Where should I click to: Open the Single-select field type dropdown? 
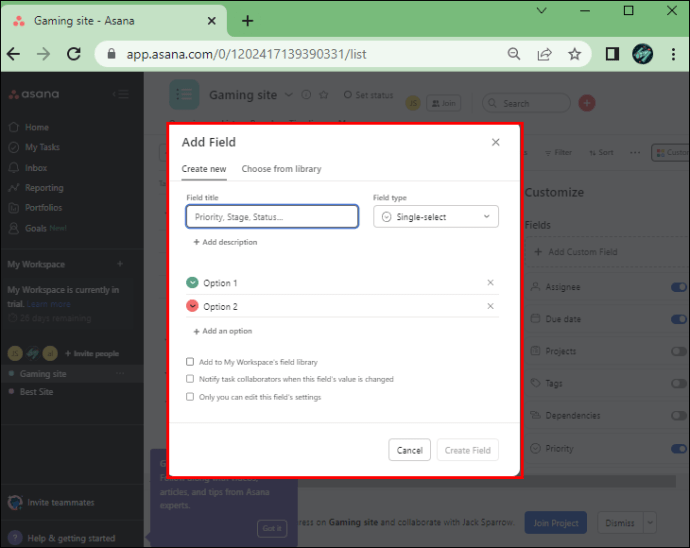click(436, 217)
